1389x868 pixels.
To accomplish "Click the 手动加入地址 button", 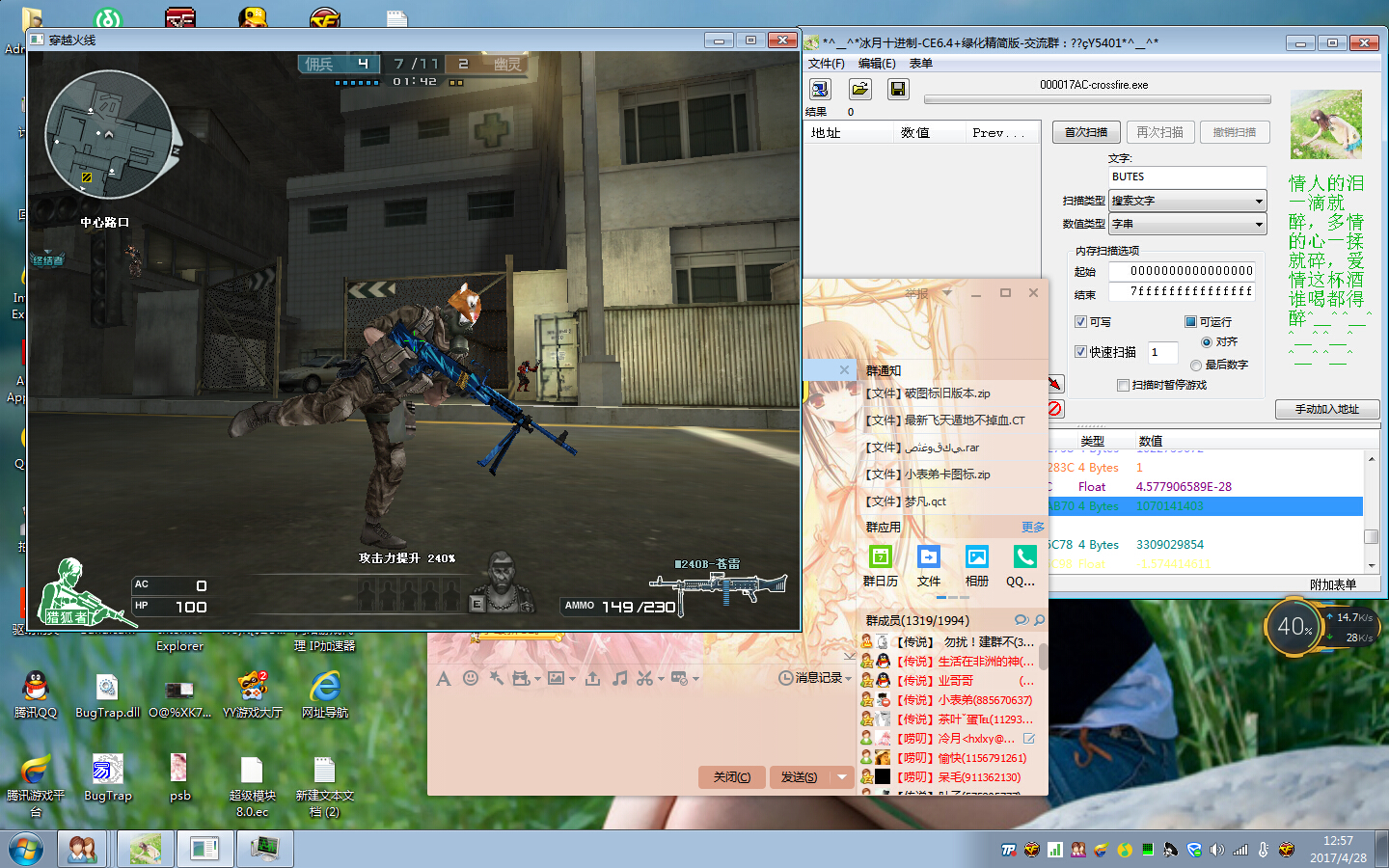I will pos(1327,409).
